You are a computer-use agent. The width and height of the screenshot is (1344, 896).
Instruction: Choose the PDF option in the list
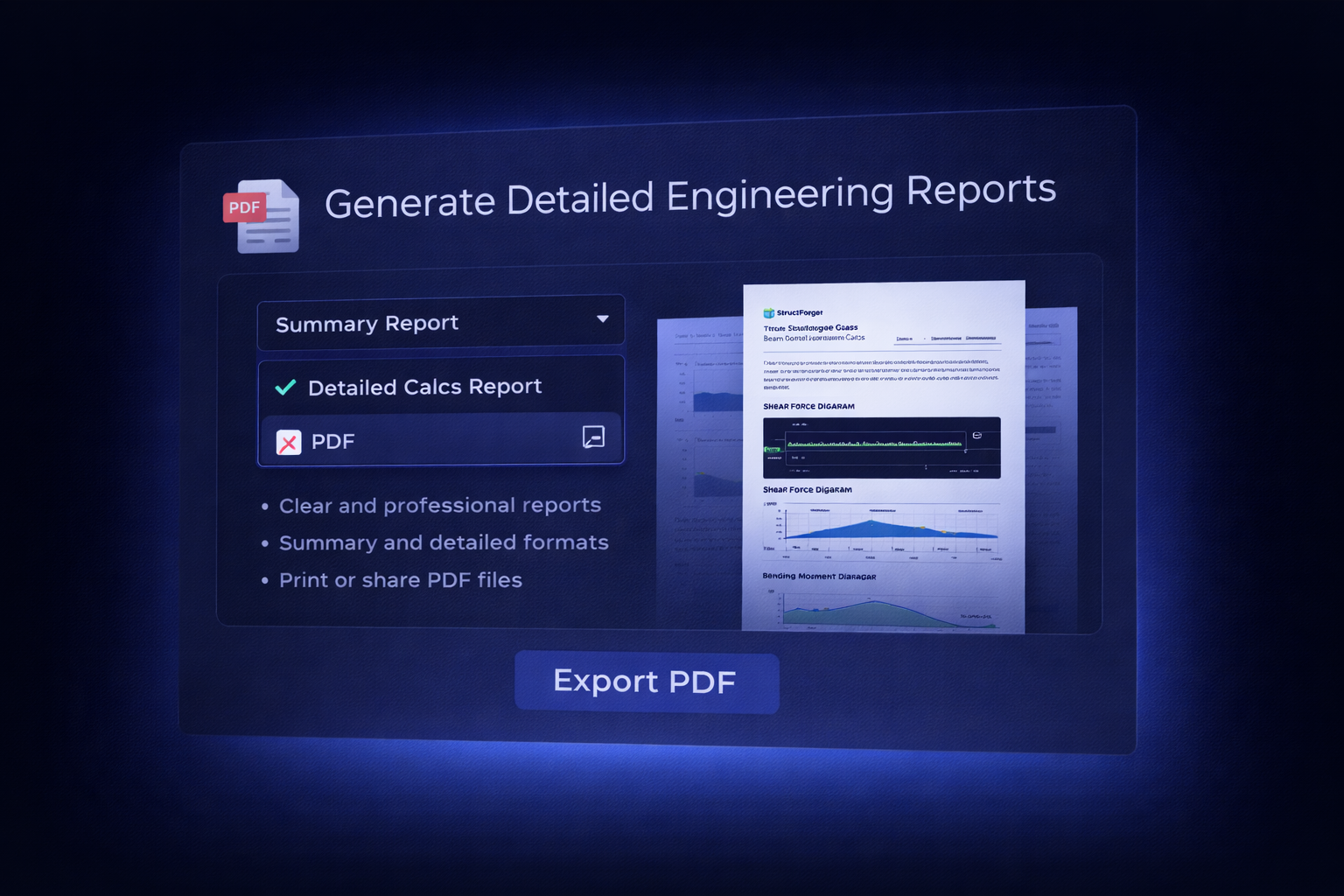pyautogui.click(x=333, y=441)
